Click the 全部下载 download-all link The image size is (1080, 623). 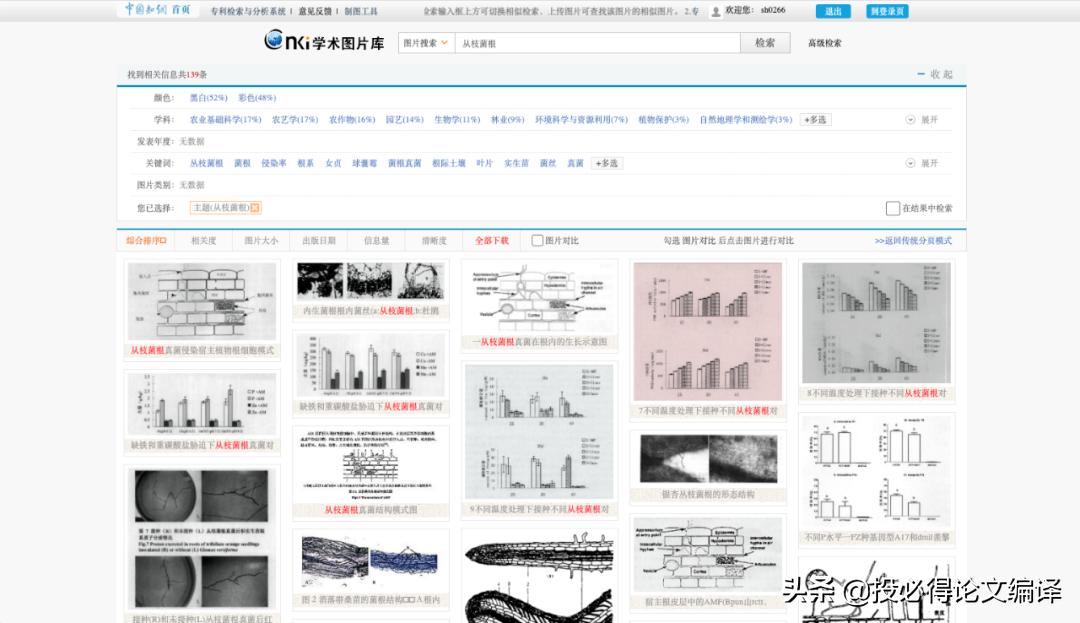(x=493, y=240)
